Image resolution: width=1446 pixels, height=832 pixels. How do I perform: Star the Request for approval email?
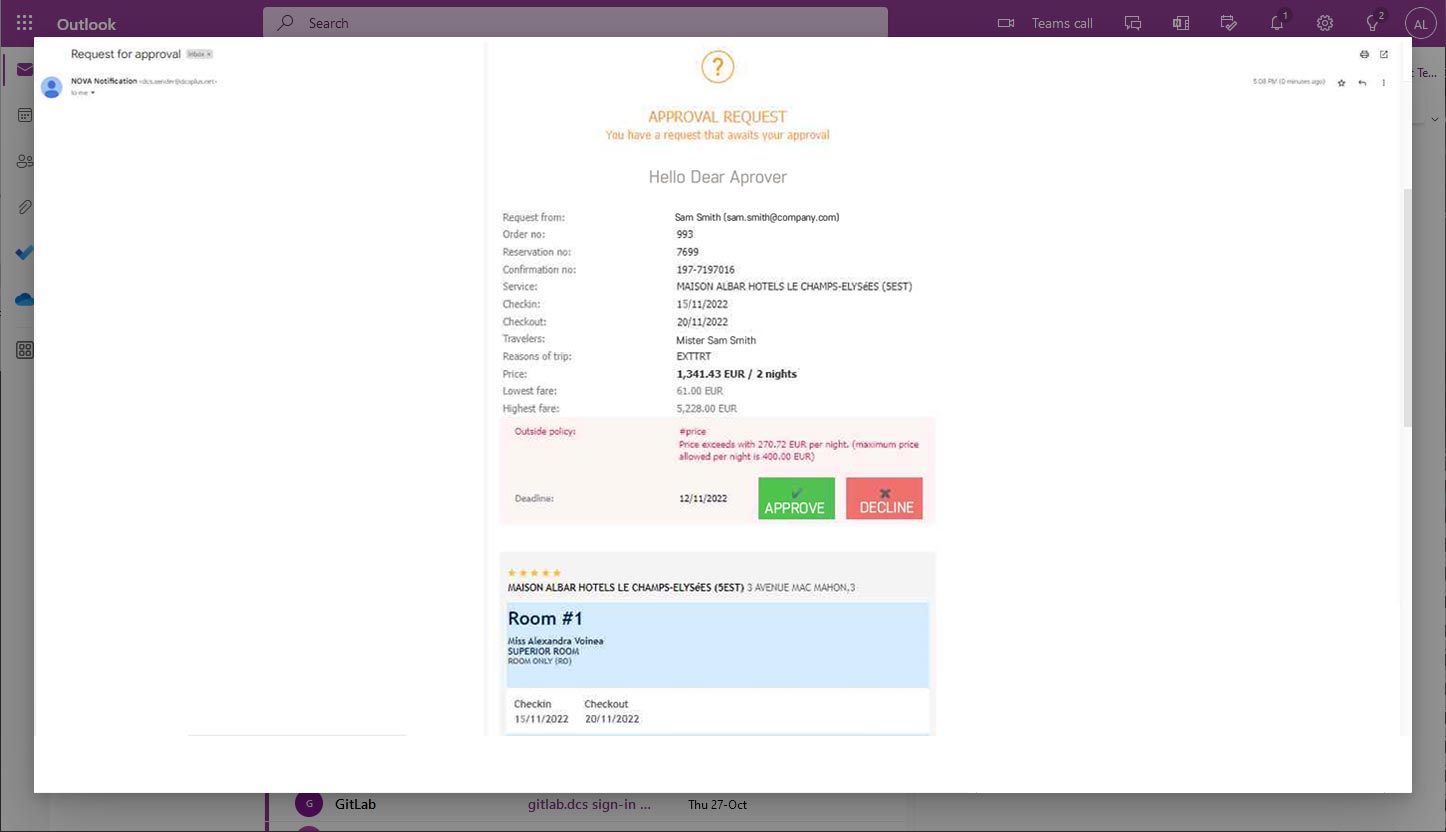click(1341, 82)
